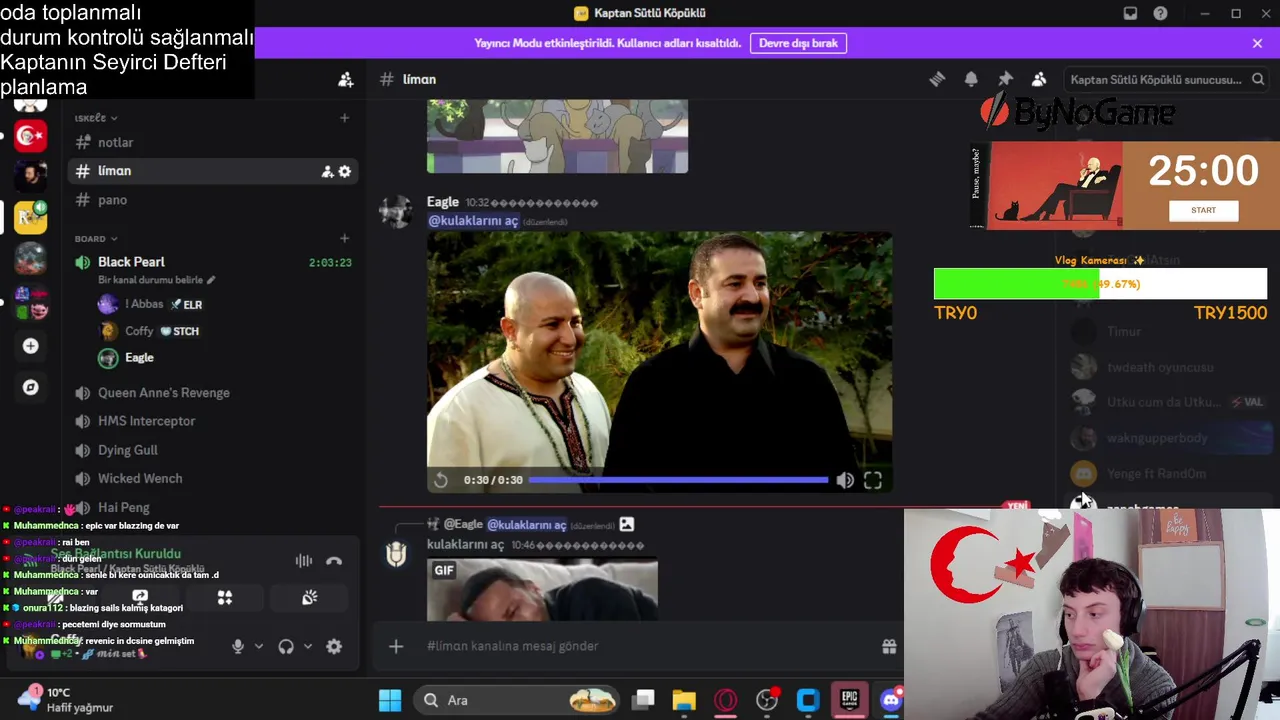Mute the video's volume
The image size is (1280, 720).
[845, 480]
